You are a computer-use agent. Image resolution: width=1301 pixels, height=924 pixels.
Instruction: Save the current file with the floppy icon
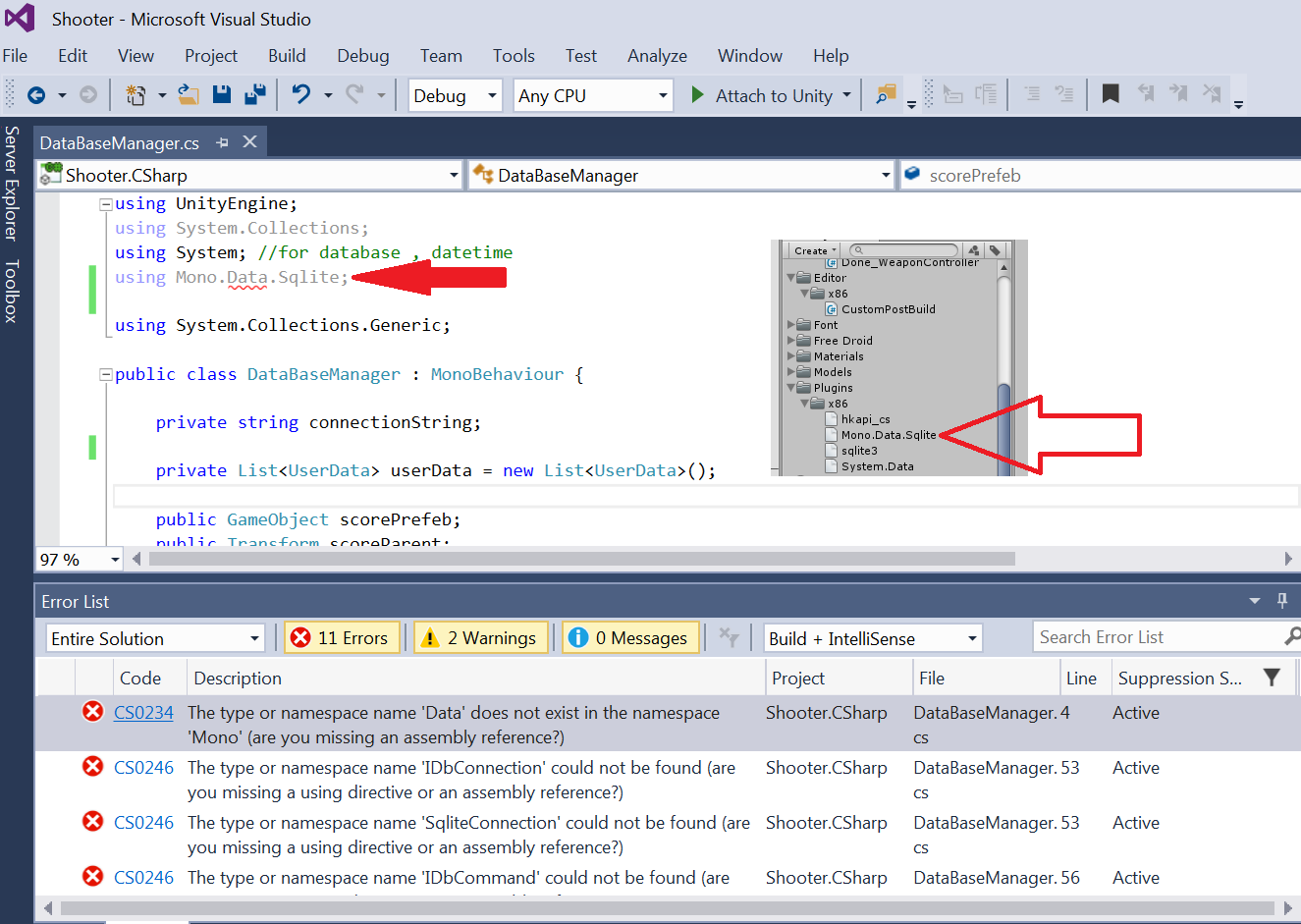pos(222,95)
